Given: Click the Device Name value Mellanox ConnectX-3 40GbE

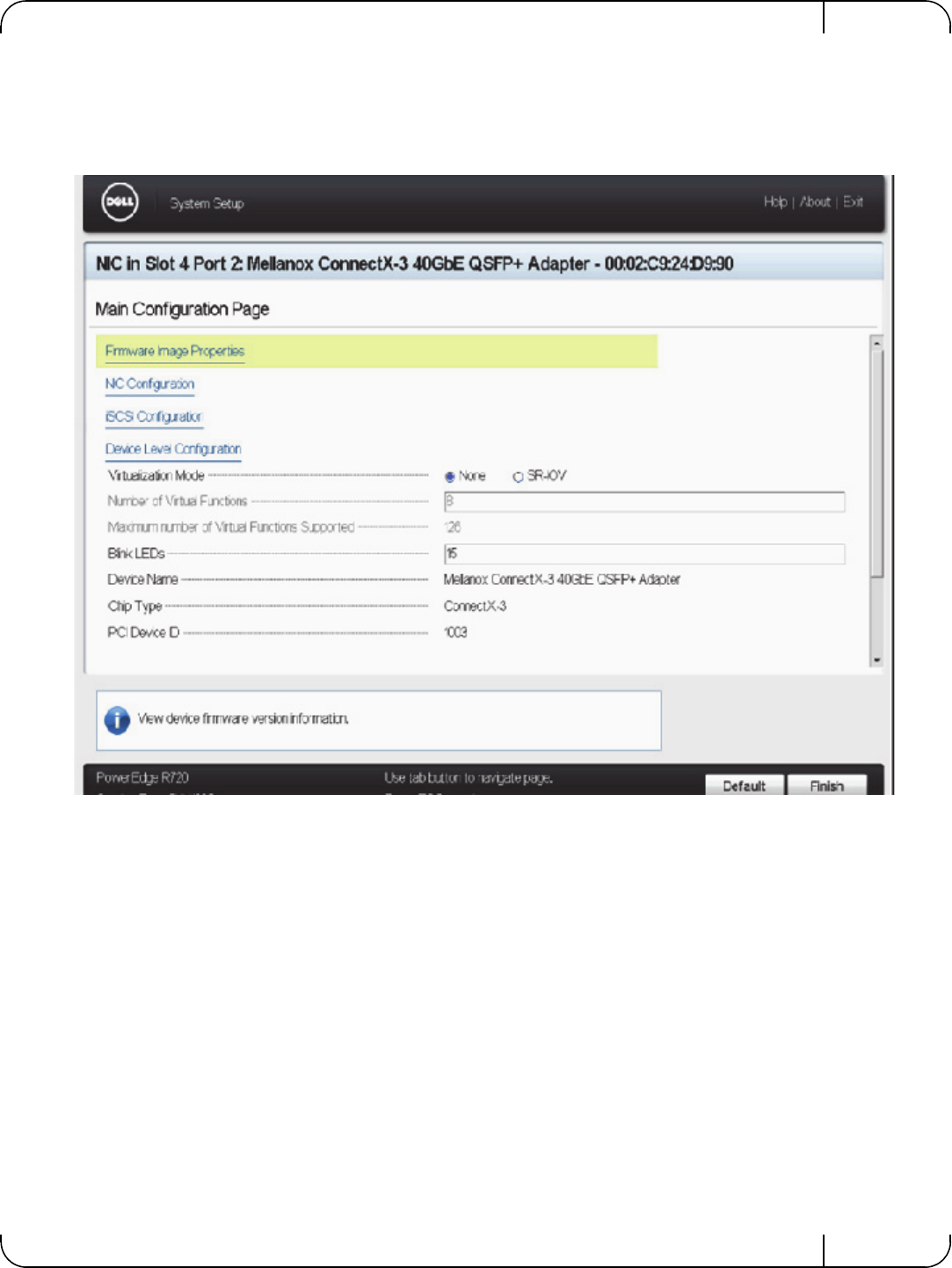Looking at the screenshot, I should coord(562,579).
